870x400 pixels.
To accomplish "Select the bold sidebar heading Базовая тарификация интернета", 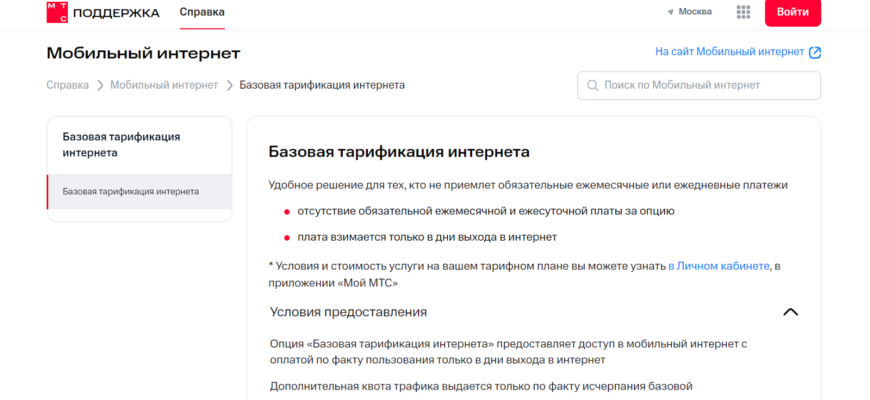I will click(x=122, y=145).
